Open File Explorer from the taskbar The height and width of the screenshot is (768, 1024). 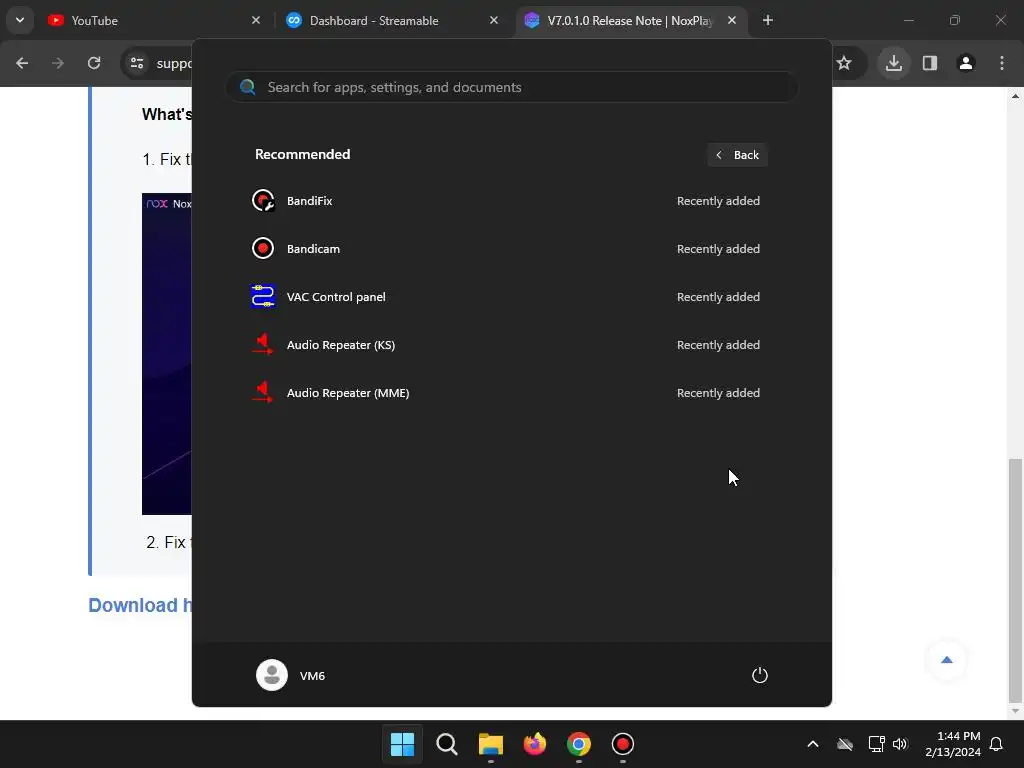pyautogui.click(x=490, y=744)
